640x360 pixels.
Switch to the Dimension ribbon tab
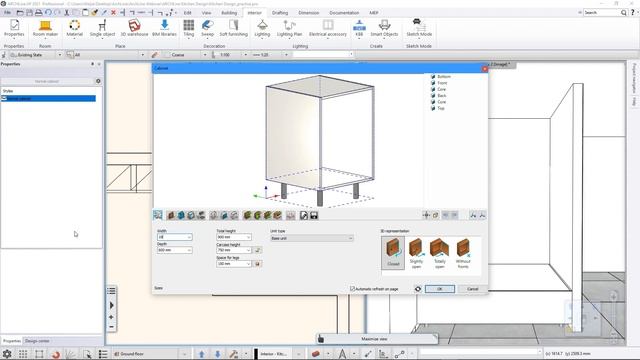(309, 13)
